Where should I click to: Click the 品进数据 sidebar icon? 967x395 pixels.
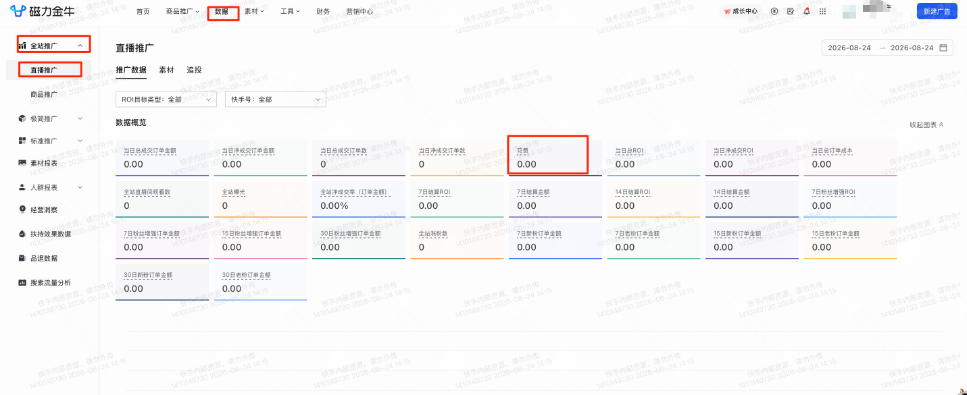click(x=22, y=258)
